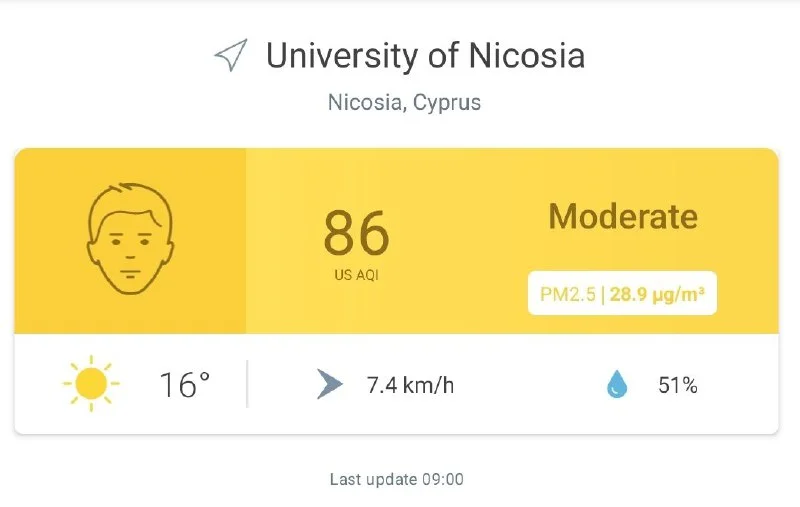Viewport: 800px width, 507px height.
Task: Click the location arrow icon beside the title
Action: [x=231, y=56]
